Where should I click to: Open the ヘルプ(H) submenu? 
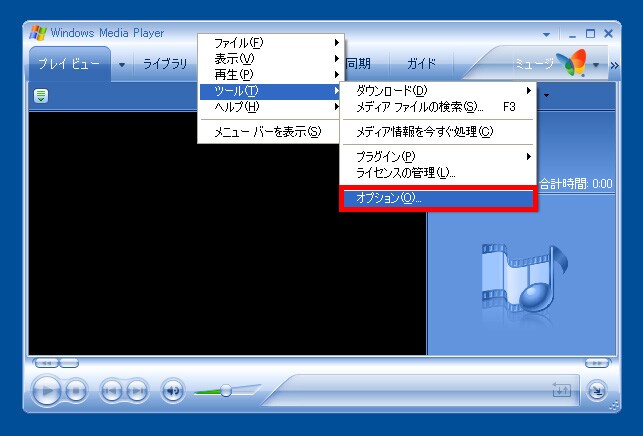[x=271, y=107]
